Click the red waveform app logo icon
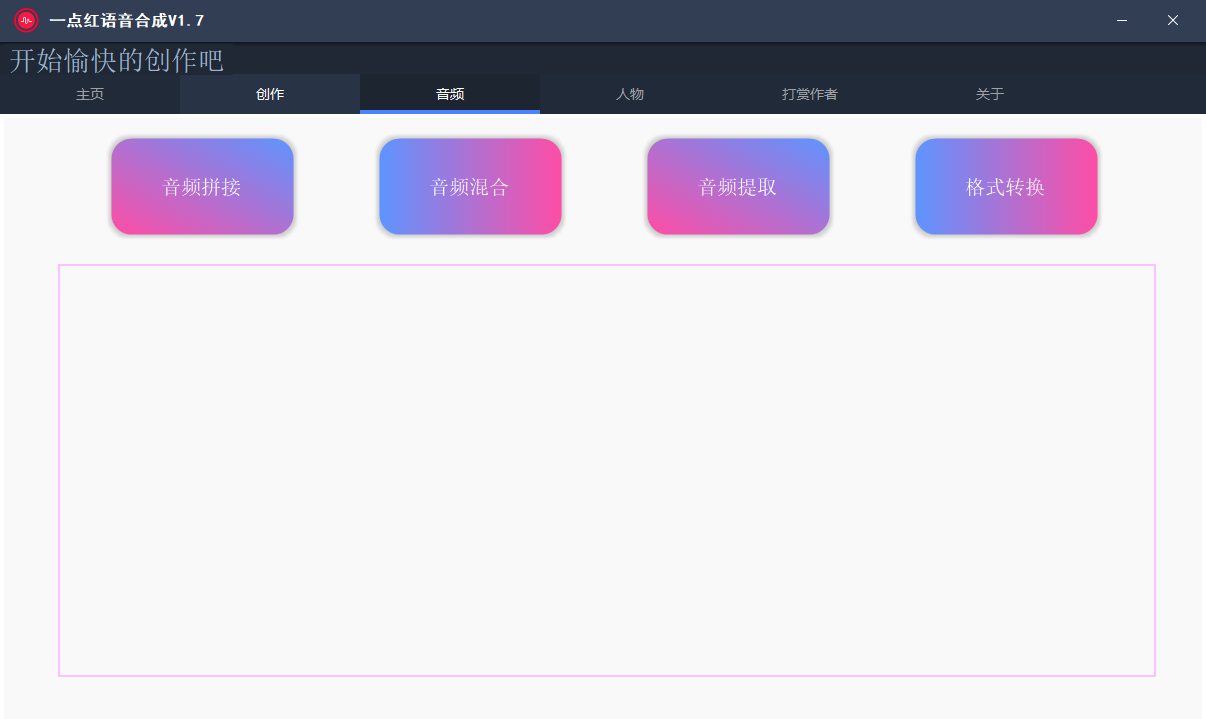Screen dimensions: 1206x719 26,20
